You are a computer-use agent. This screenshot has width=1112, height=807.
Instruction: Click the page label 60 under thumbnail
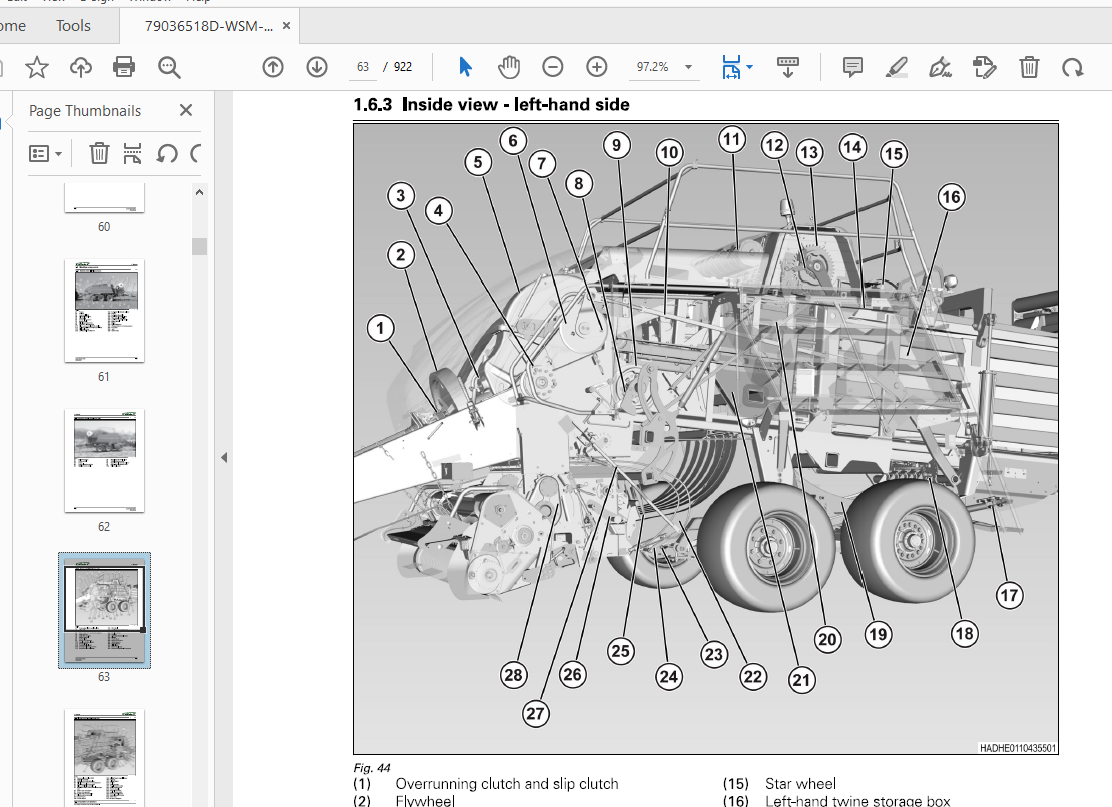pos(104,227)
